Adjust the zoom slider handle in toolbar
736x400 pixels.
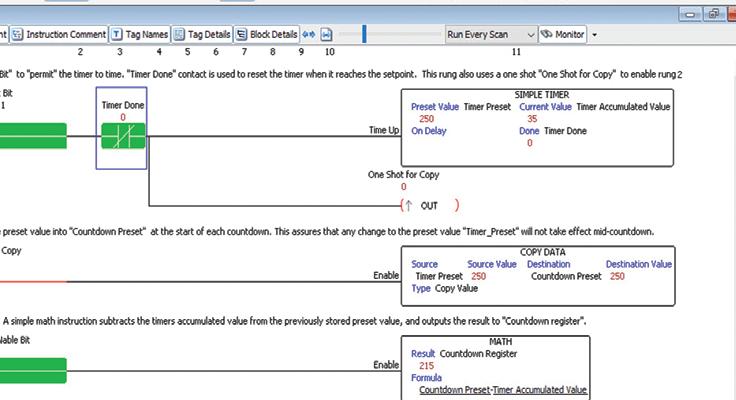364,34
